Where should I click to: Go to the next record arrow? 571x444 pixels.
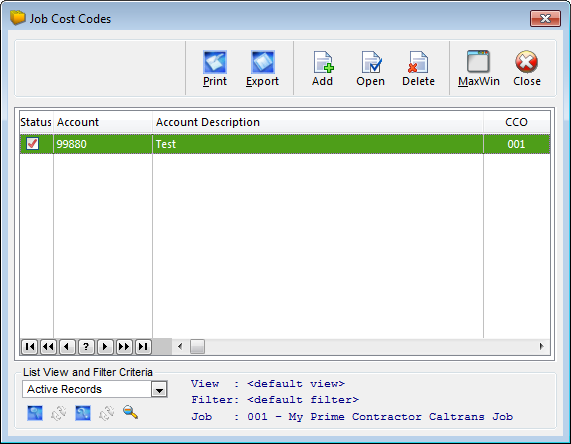(x=105, y=346)
